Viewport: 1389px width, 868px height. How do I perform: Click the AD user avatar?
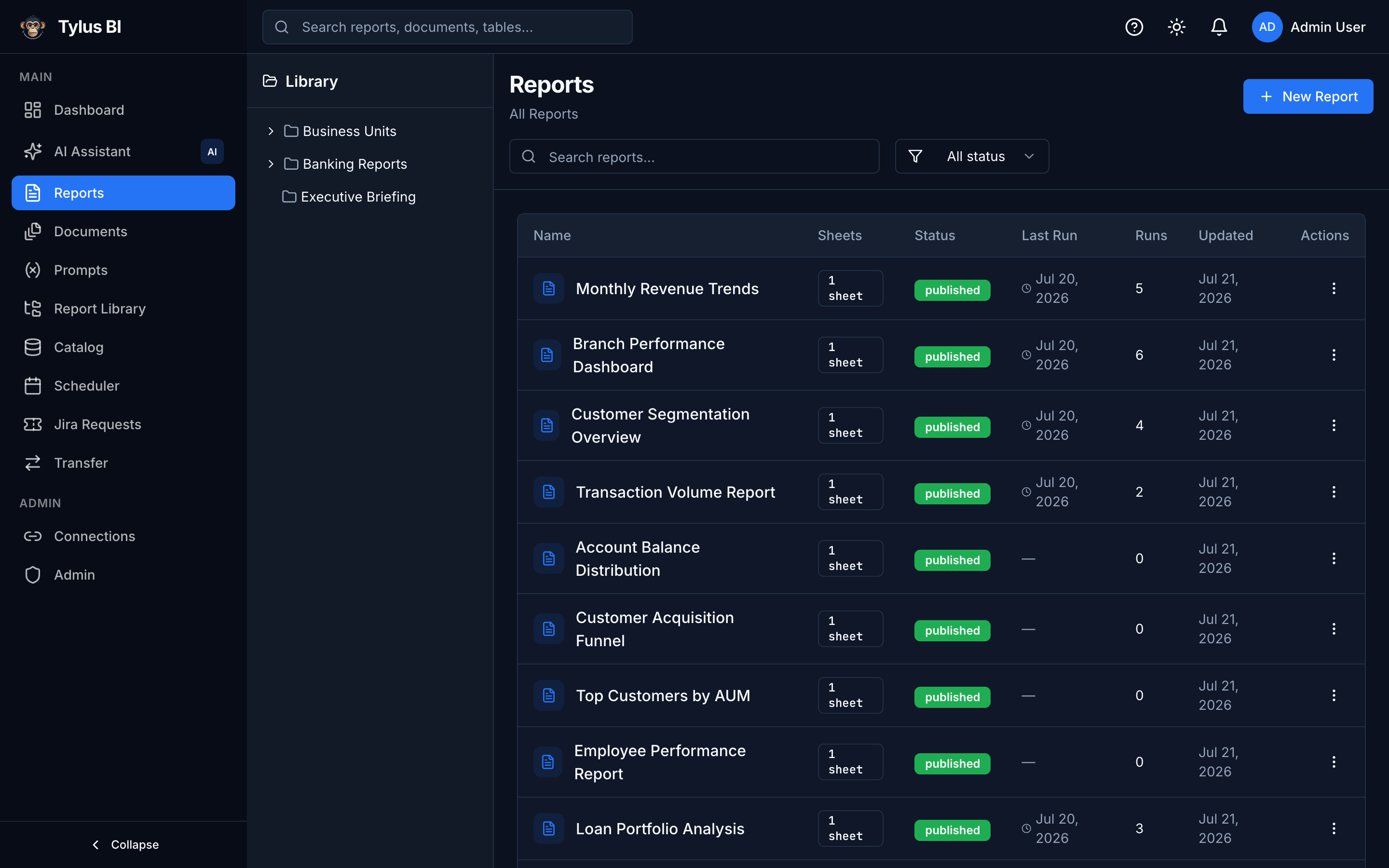(x=1267, y=27)
